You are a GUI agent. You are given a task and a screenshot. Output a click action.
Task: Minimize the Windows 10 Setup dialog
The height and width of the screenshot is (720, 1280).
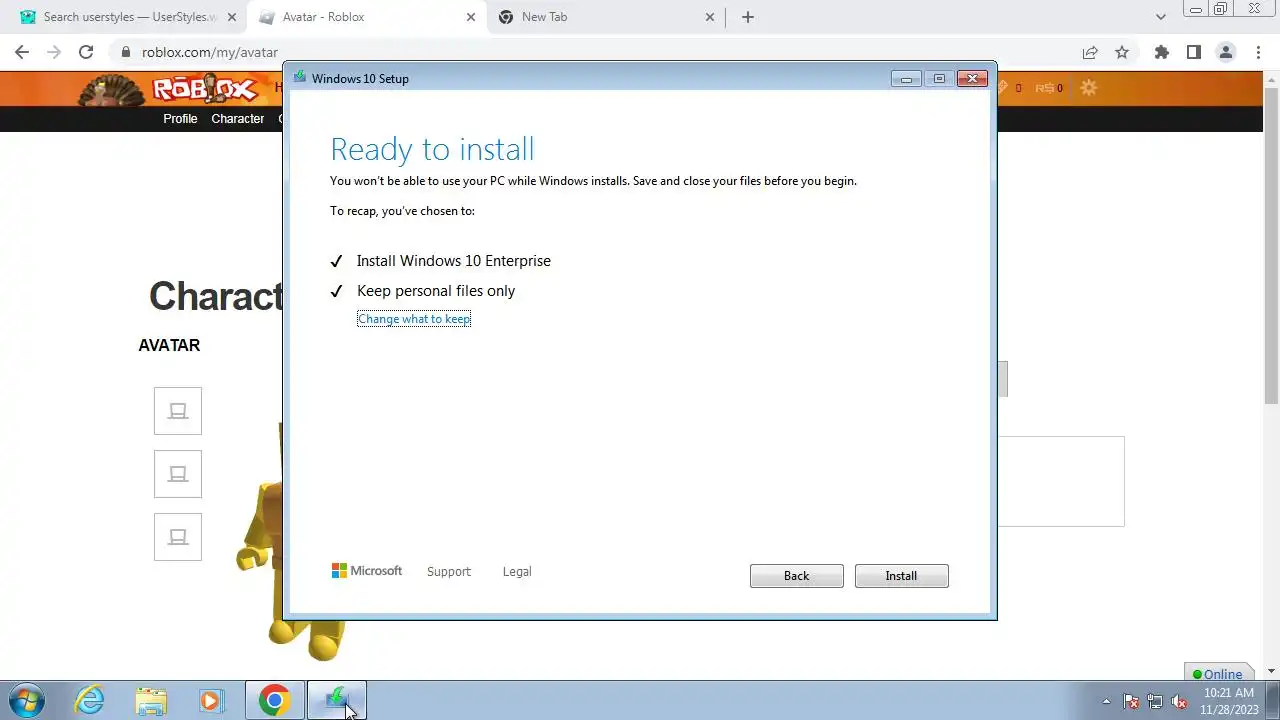point(906,79)
